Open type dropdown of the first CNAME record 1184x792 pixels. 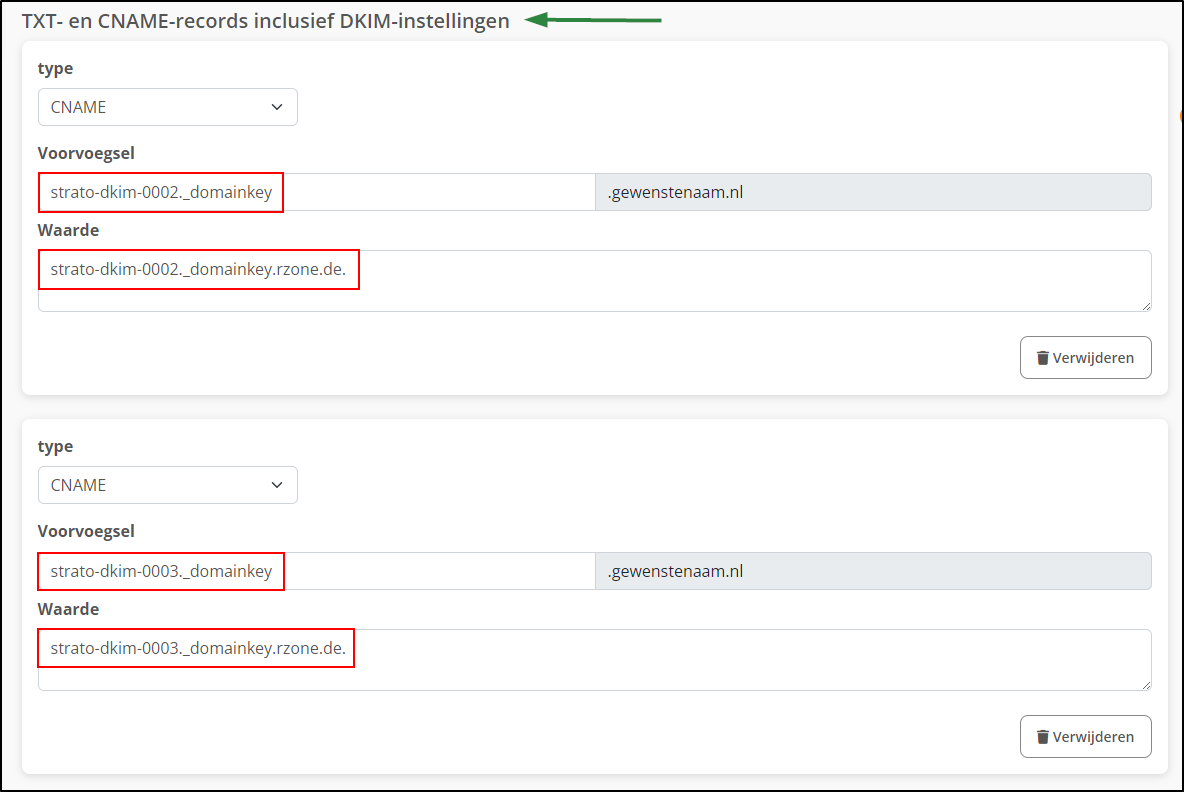click(x=168, y=107)
